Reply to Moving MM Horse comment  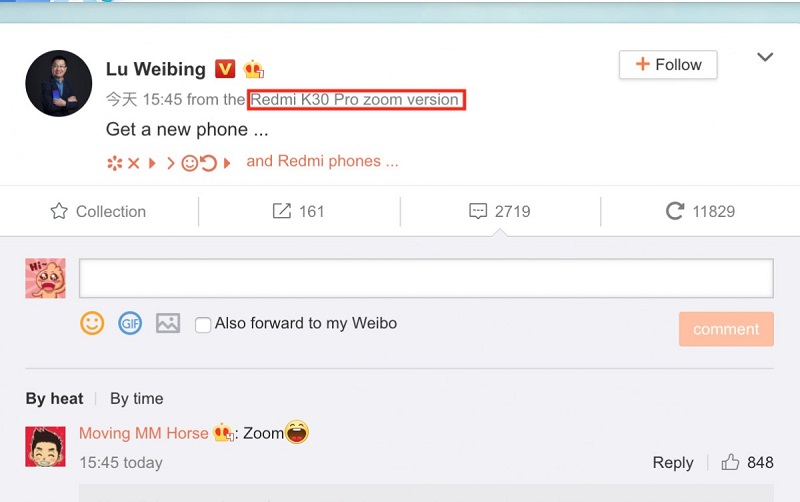click(x=673, y=462)
